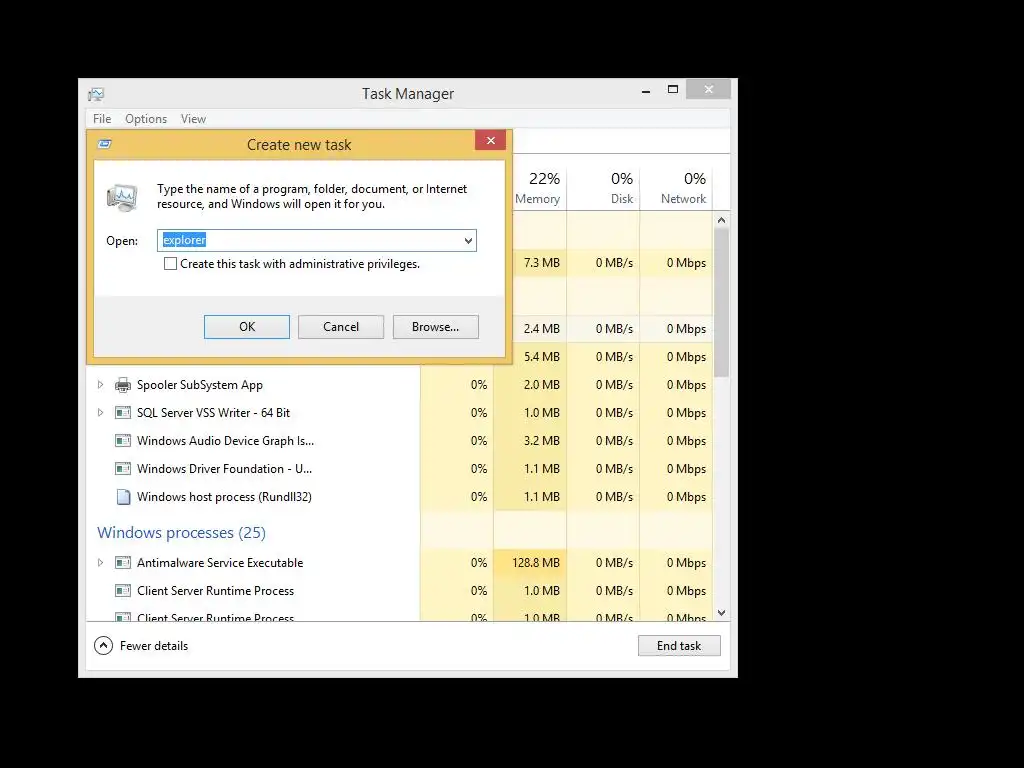The height and width of the screenshot is (768, 1024).
Task: Click OK in Create new task dialog
Action: pyautogui.click(x=247, y=327)
